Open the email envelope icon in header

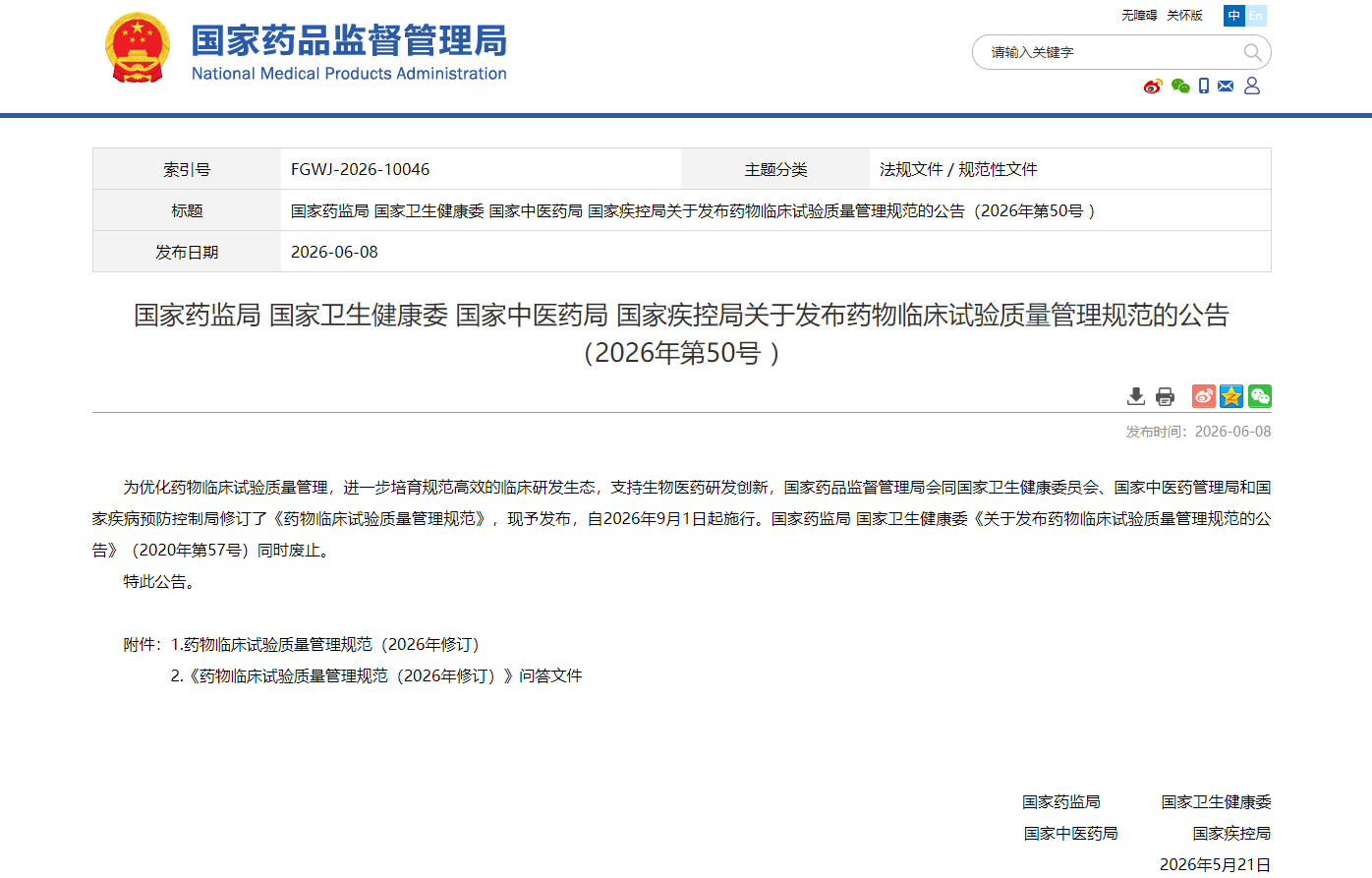(x=1226, y=87)
